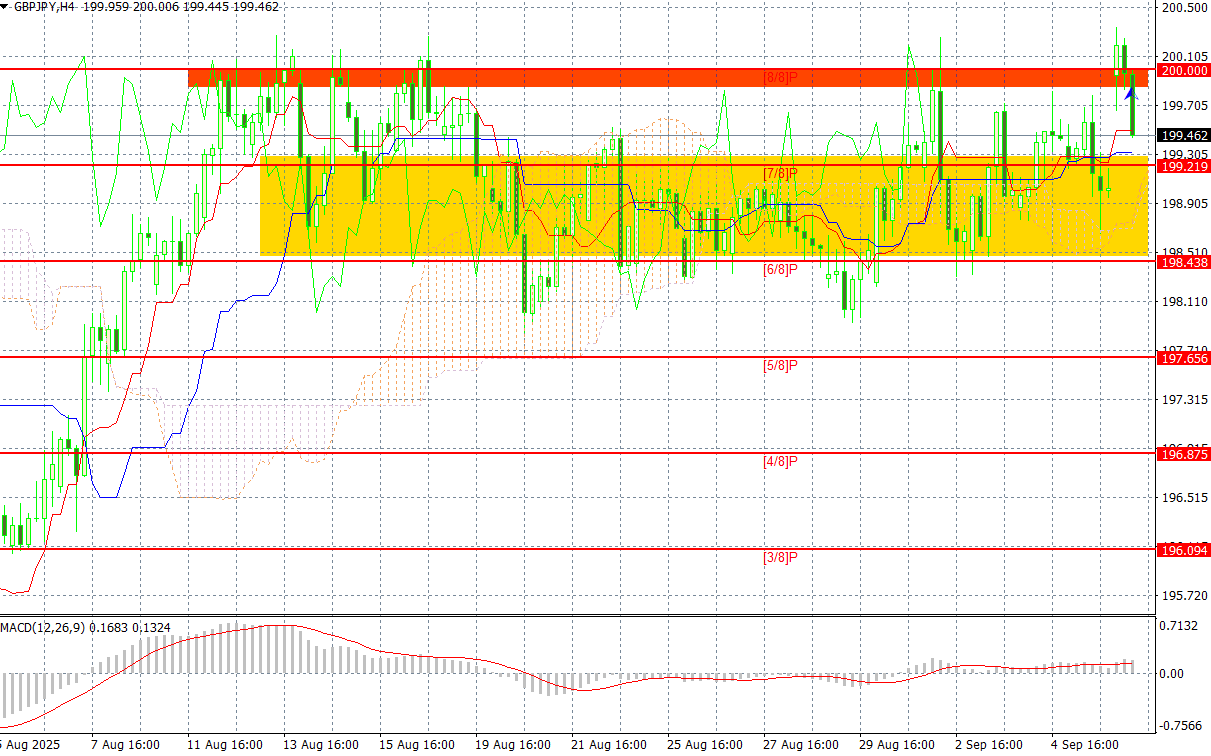The height and width of the screenshot is (756, 1211).
Task: Select the 198.110 price axis label
Action: tap(1184, 302)
